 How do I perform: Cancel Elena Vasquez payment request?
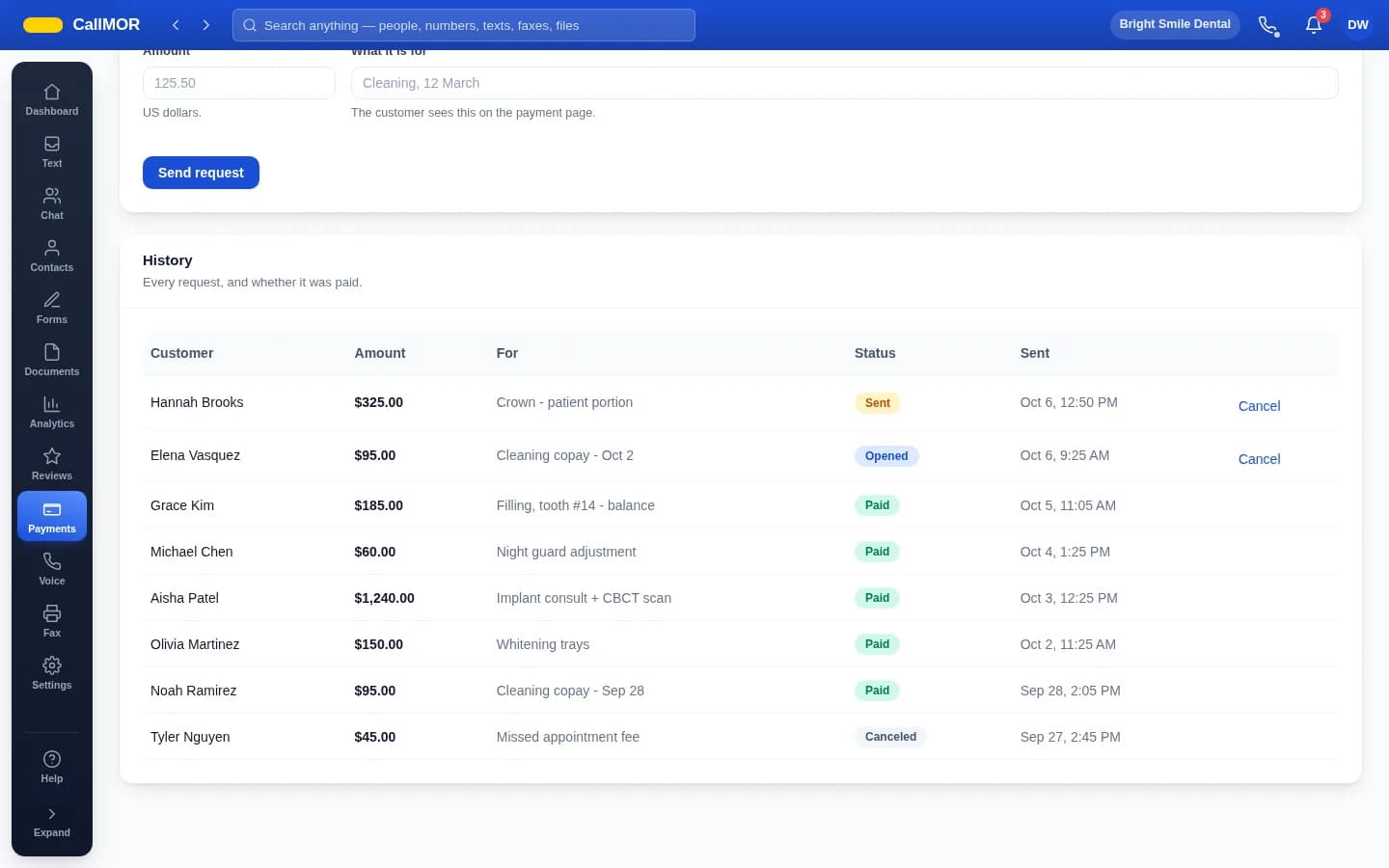pyautogui.click(x=1259, y=459)
